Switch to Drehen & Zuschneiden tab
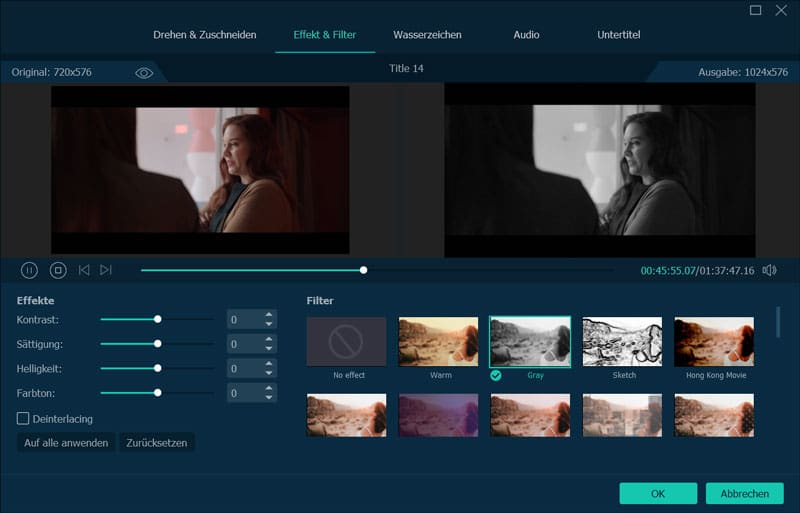The image size is (800, 513). click(x=204, y=35)
